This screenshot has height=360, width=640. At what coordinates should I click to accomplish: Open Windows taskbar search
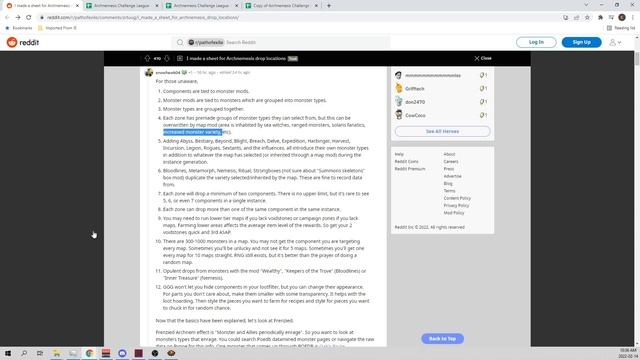tap(24, 353)
